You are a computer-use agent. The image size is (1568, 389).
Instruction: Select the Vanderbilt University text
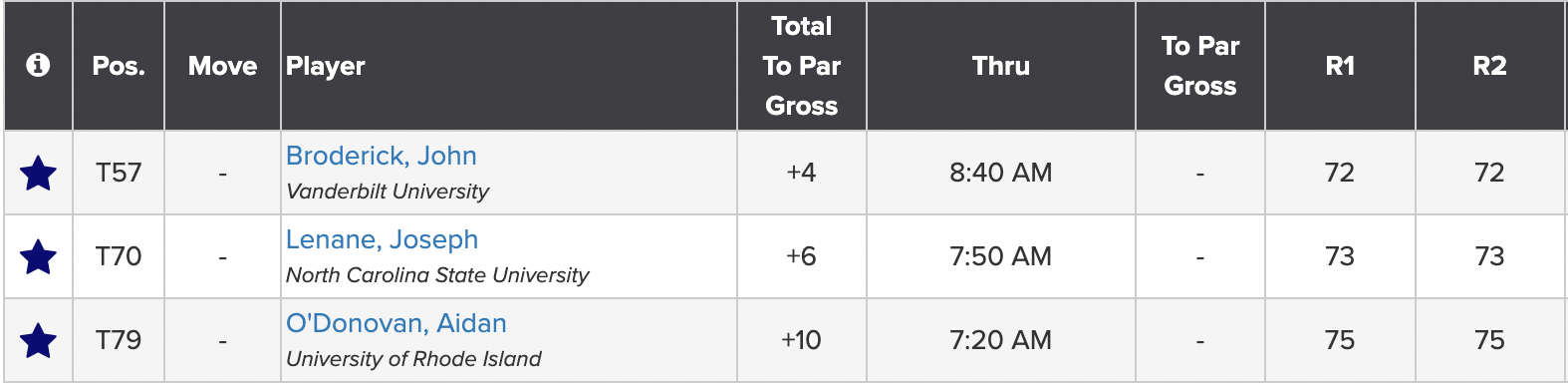(388, 192)
